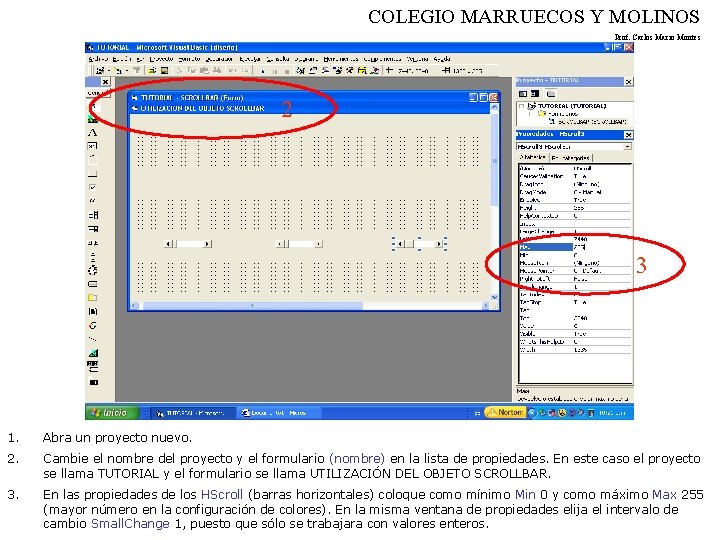The image size is (720, 540).
Task: Click the Add Standard EXE Project icon
Action: (101, 70)
